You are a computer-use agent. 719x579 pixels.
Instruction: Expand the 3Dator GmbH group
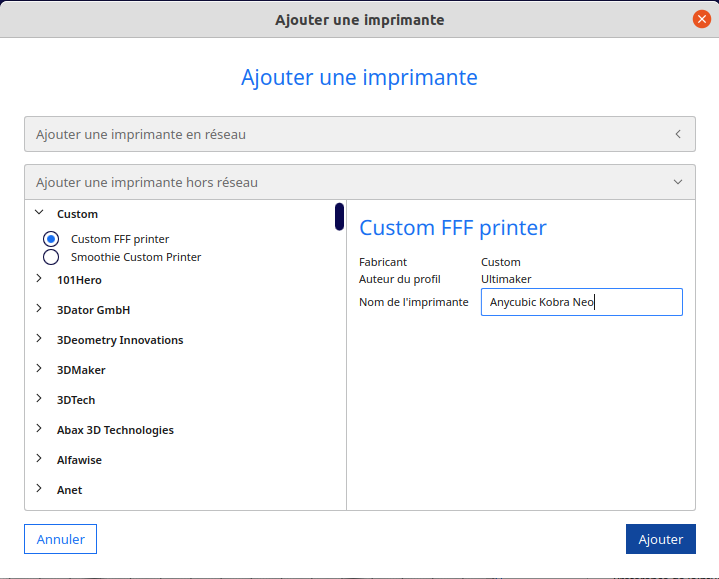(x=39, y=309)
